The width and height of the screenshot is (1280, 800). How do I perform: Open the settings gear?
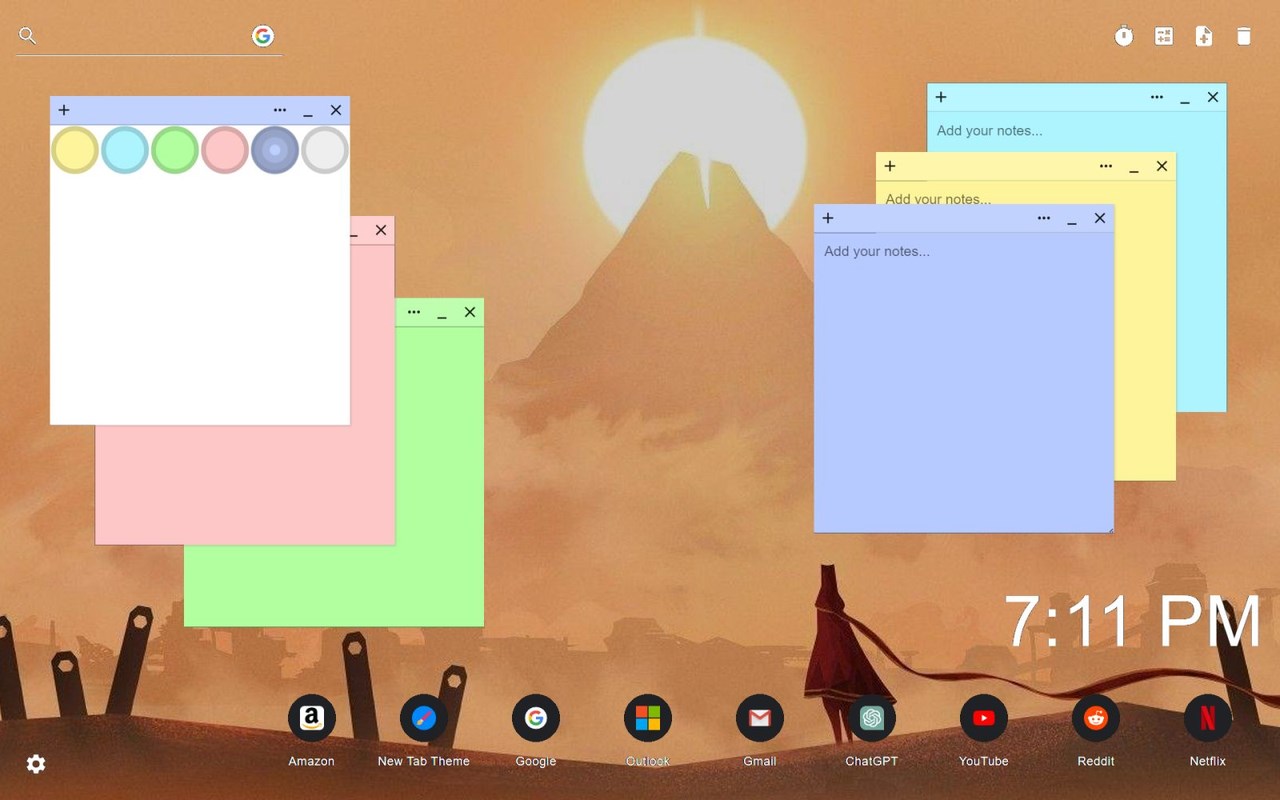coord(36,764)
